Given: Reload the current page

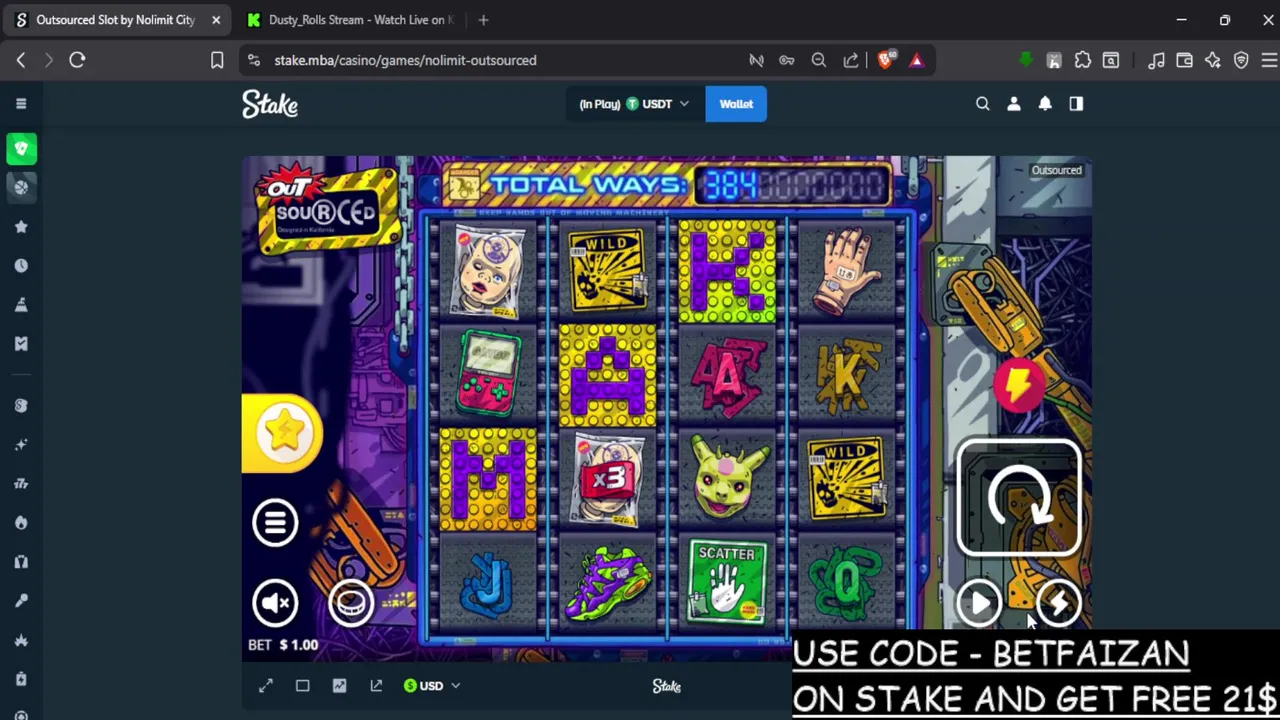Looking at the screenshot, I should click(77, 60).
